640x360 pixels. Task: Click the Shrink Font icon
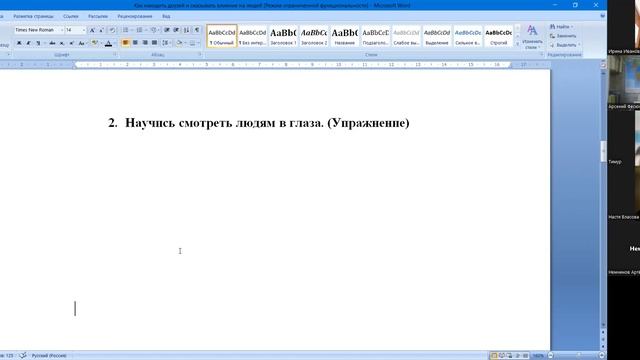point(102,30)
